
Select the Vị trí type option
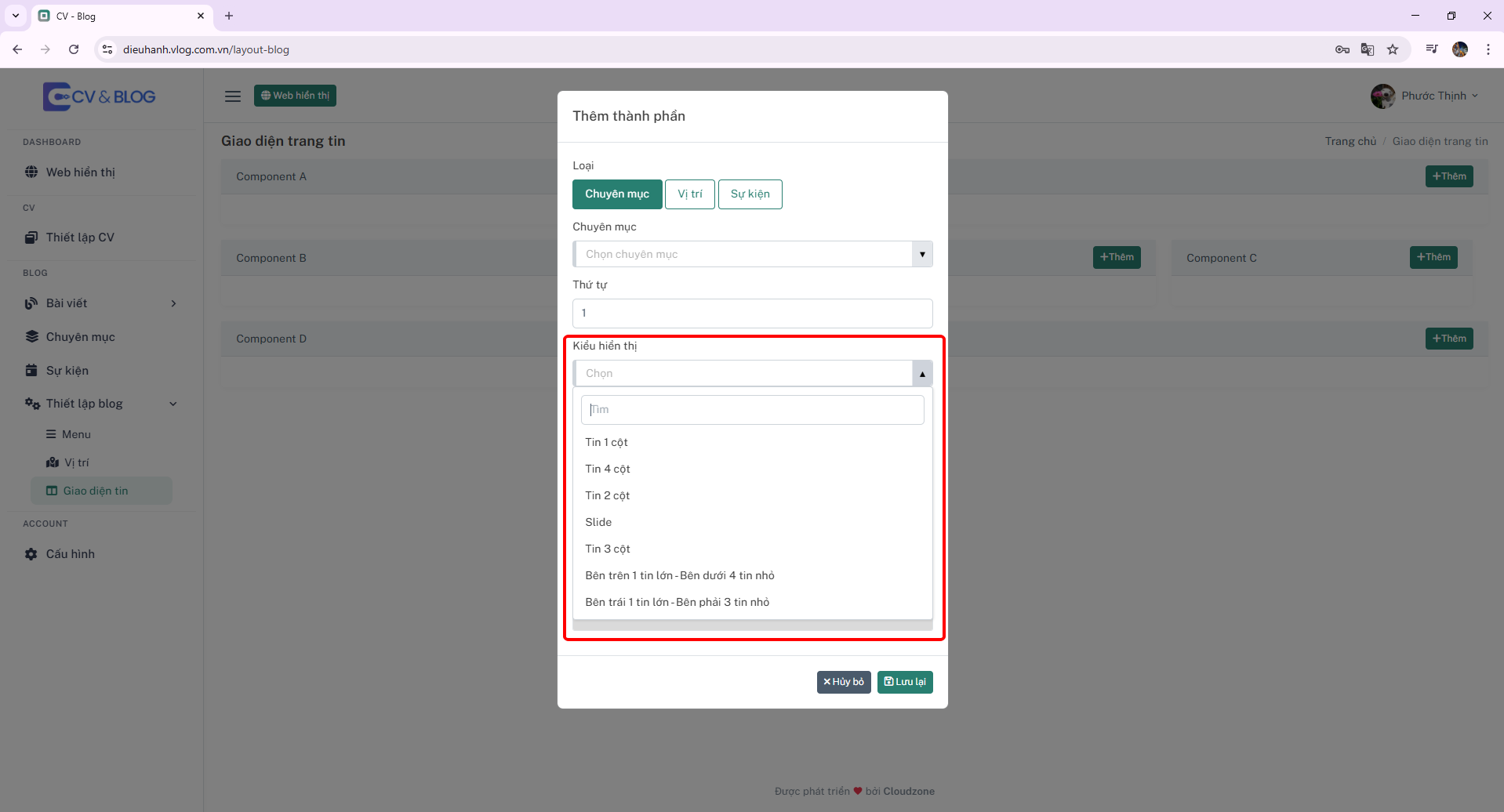coord(690,194)
